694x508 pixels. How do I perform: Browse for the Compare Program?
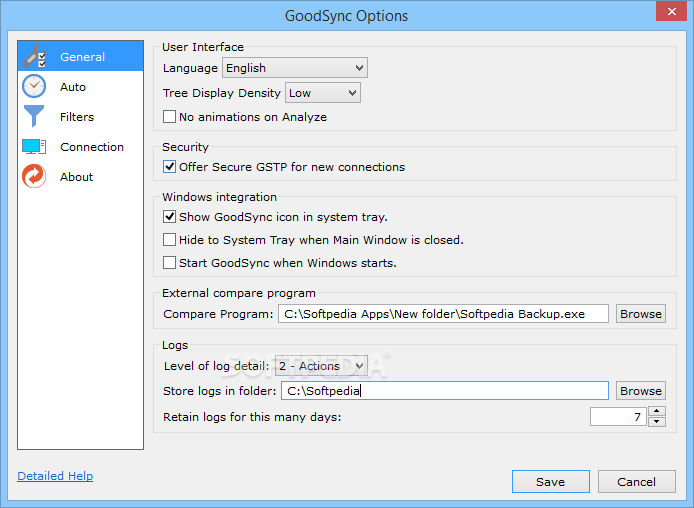(x=640, y=314)
